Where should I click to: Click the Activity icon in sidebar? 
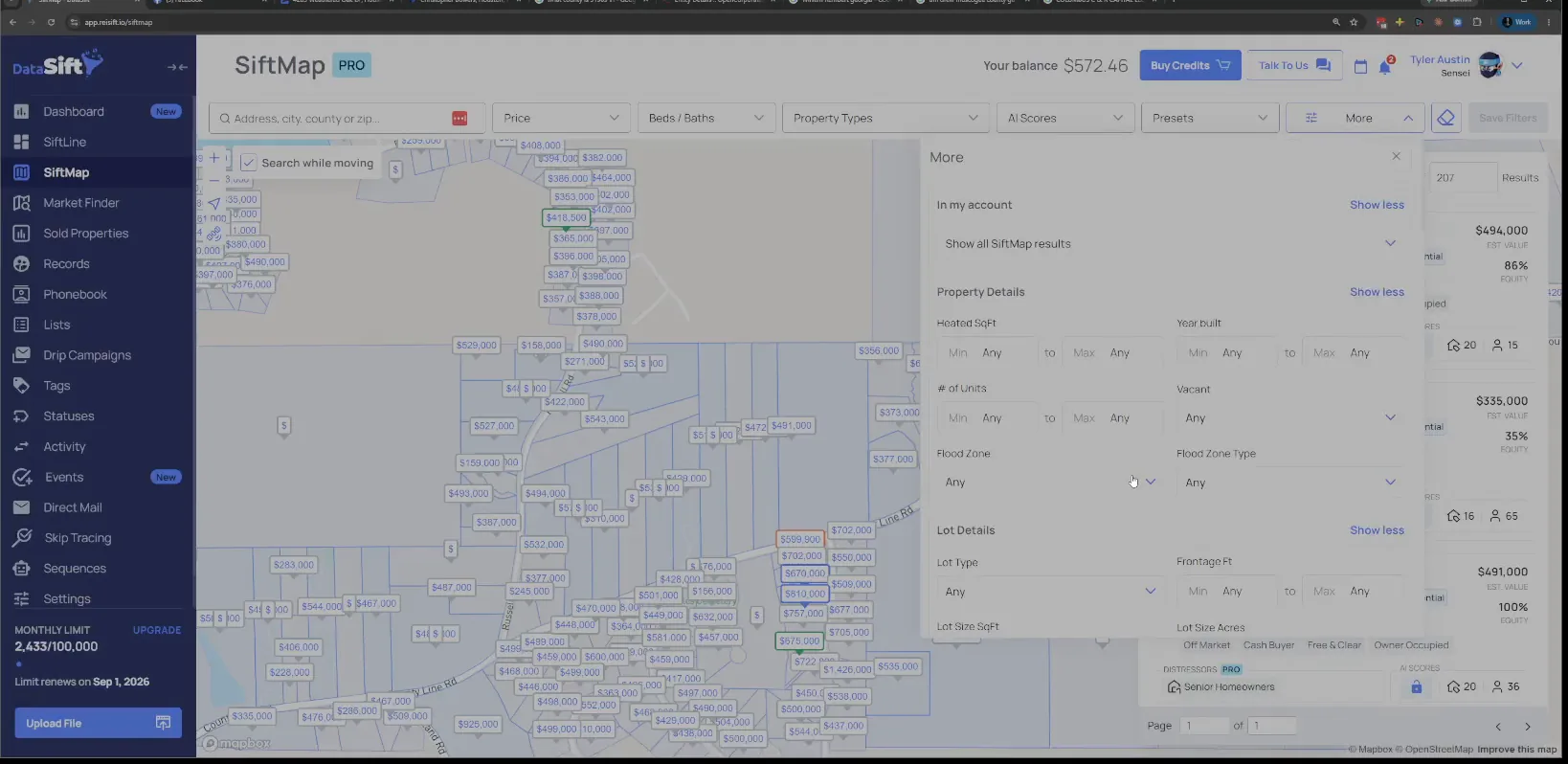(x=21, y=447)
